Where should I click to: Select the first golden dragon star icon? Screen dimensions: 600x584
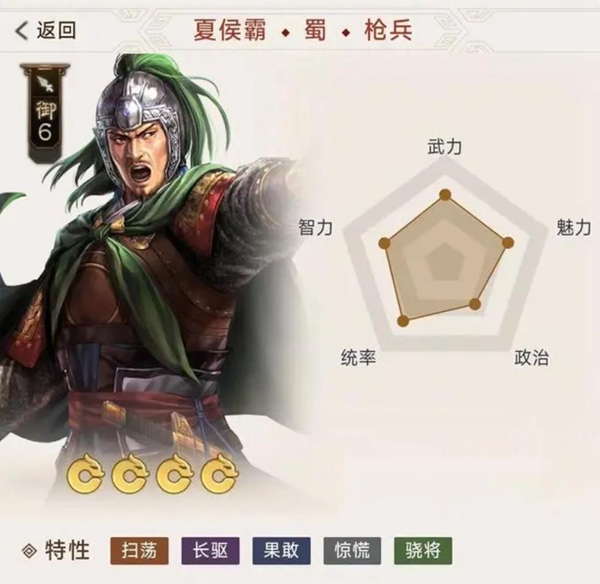(x=85, y=473)
